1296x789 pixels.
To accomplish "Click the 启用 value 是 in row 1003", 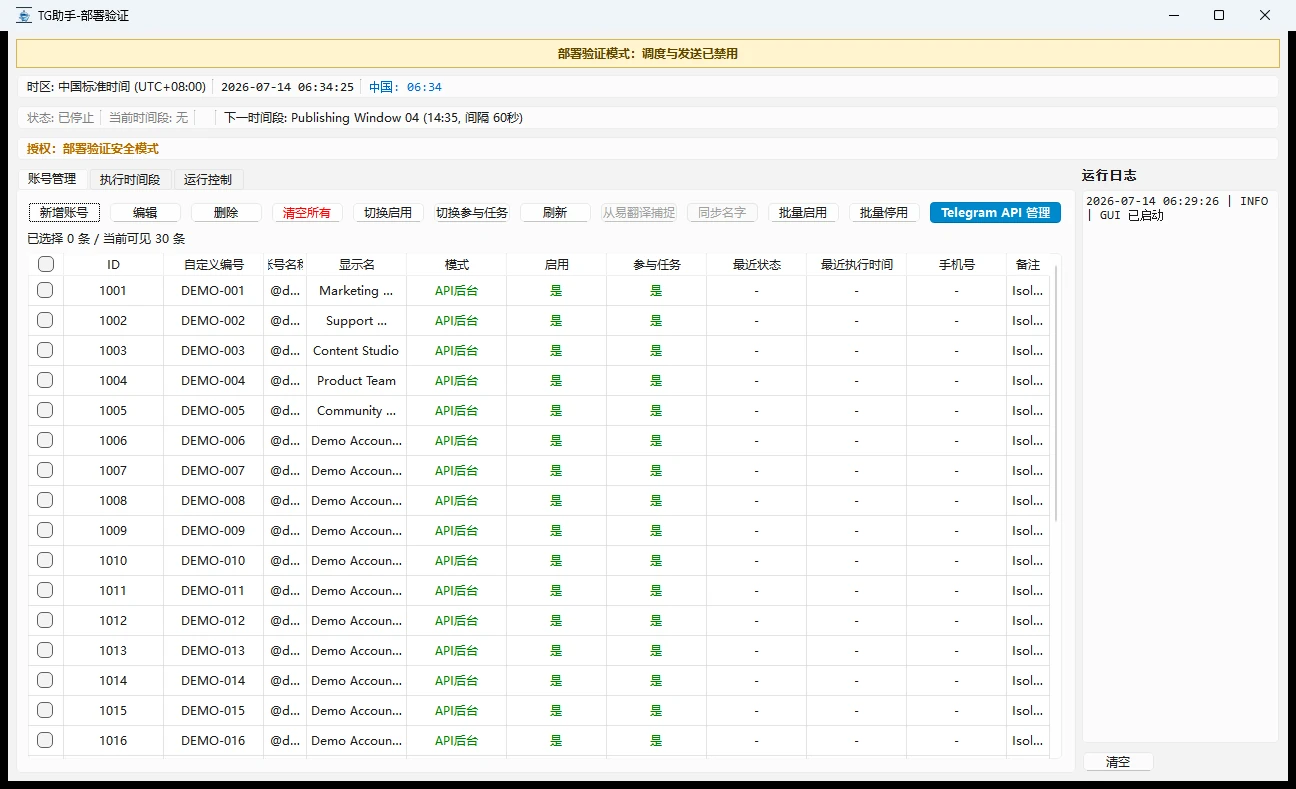I will pos(557,351).
